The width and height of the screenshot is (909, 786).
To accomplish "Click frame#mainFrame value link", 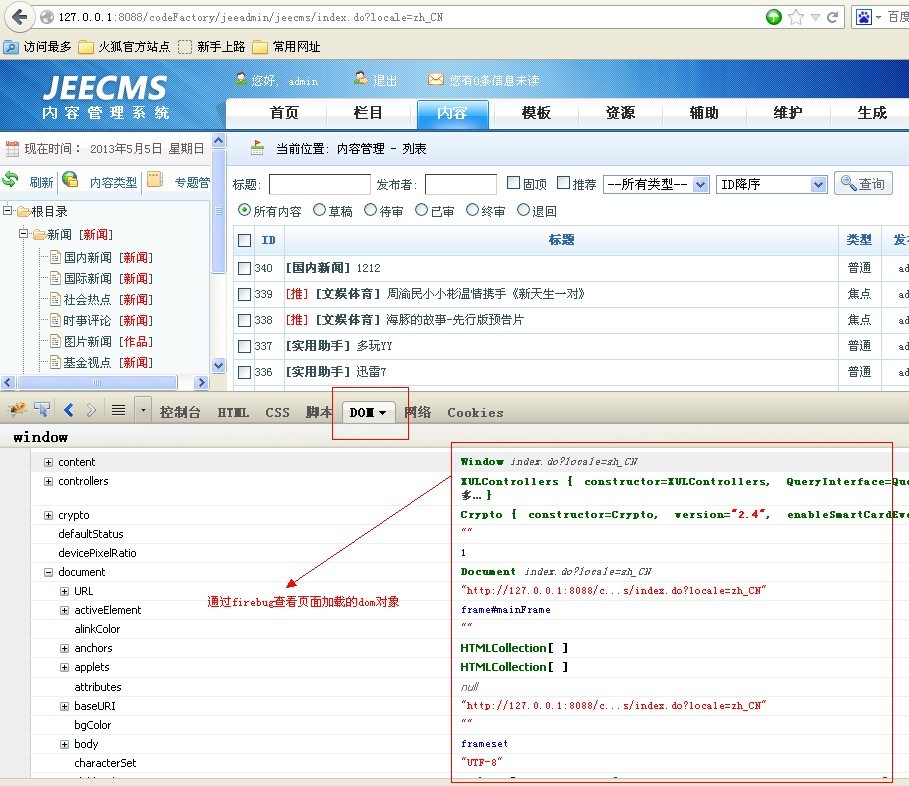I will click(506, 610).
